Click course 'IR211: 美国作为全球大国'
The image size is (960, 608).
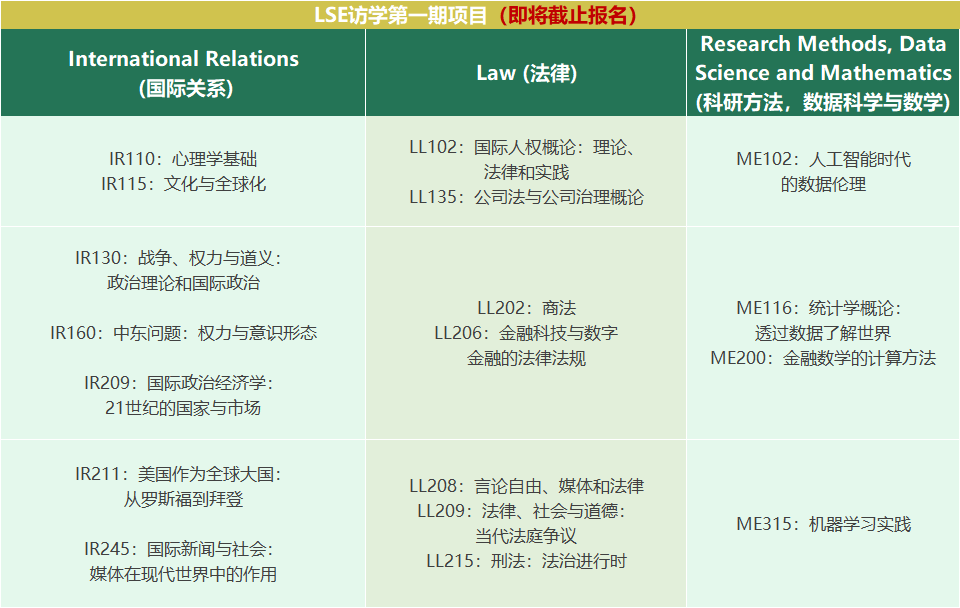pos(178,474)
